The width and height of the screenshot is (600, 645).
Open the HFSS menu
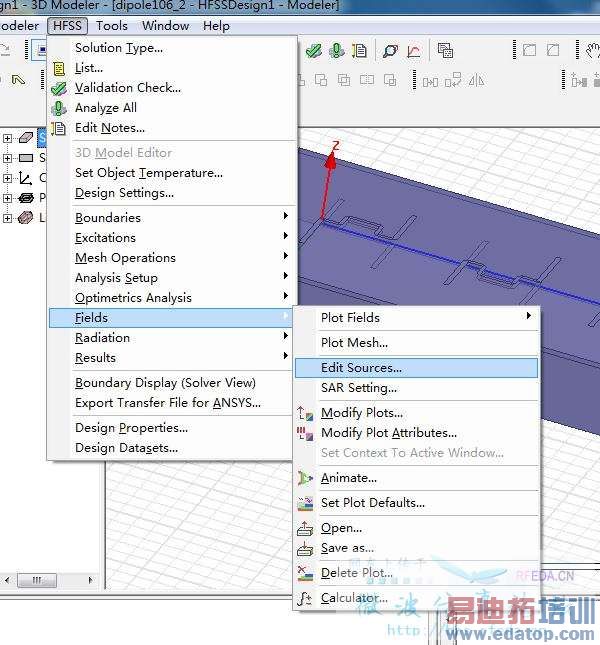(67, 26)
